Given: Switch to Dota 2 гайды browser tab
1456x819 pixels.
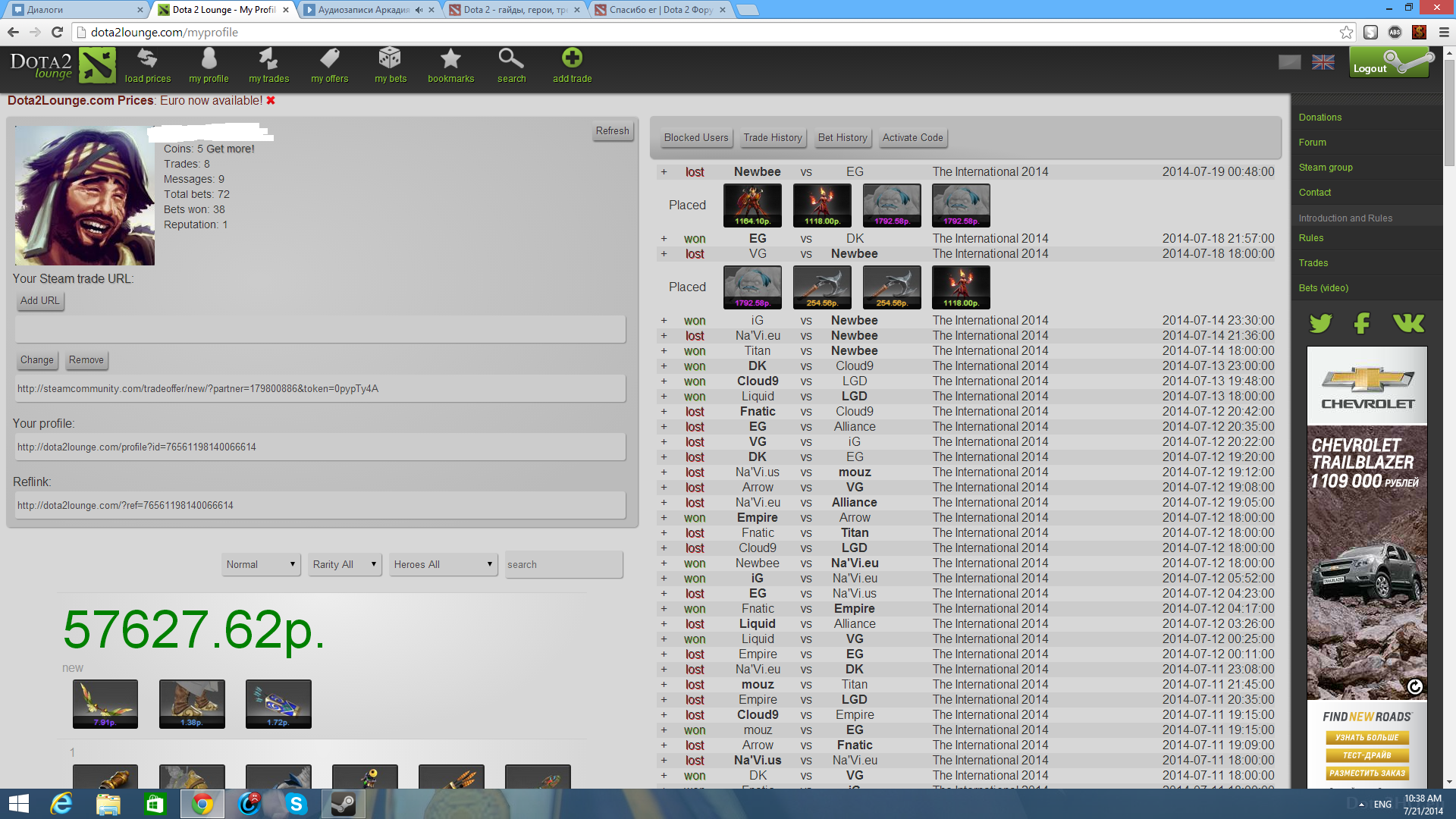Looking at the screenshot, I should [x=514, y=10].
